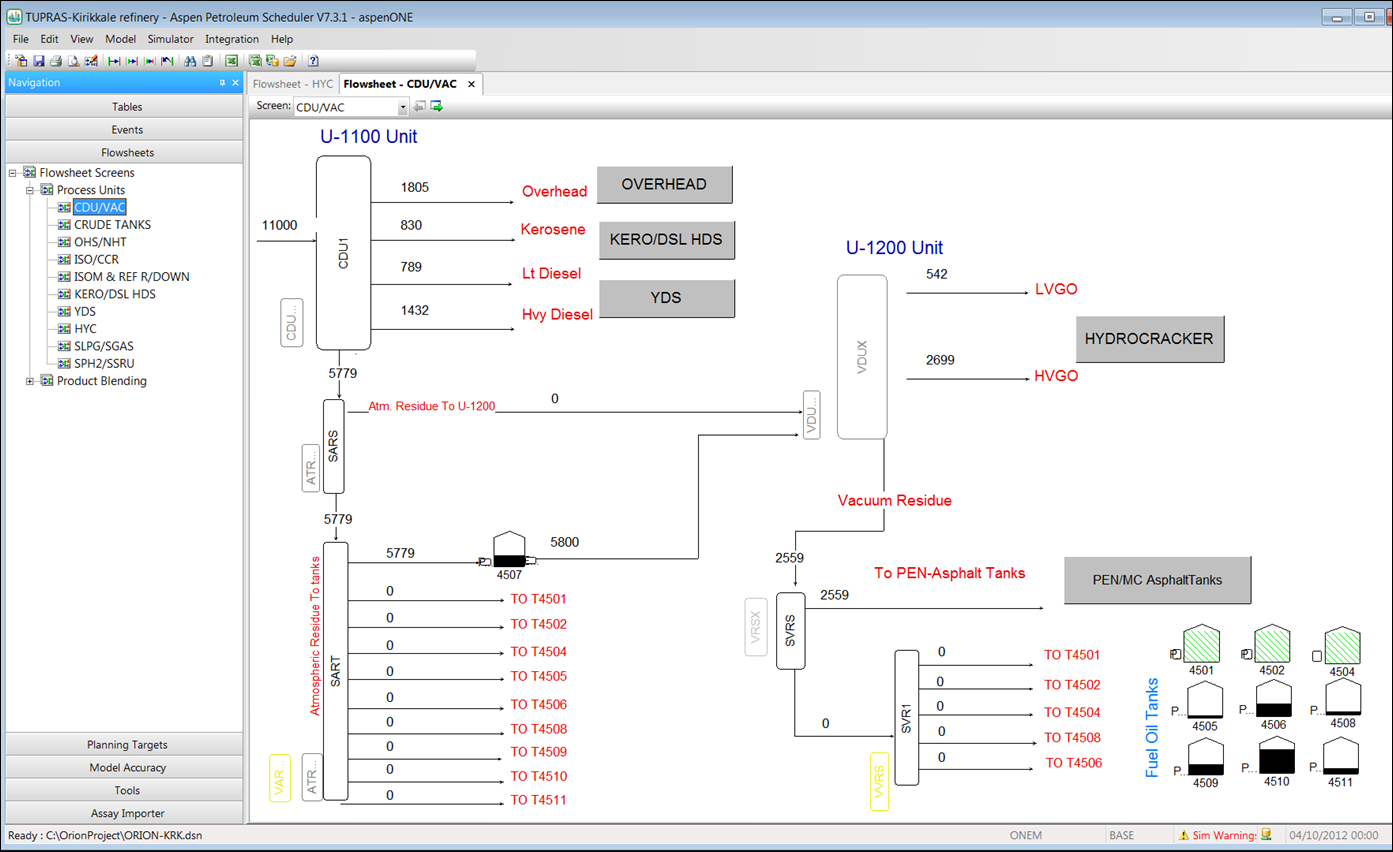This screenshot has width=1393, height=852.
Task: Click the SVRS splitter block
Action: 791,630
